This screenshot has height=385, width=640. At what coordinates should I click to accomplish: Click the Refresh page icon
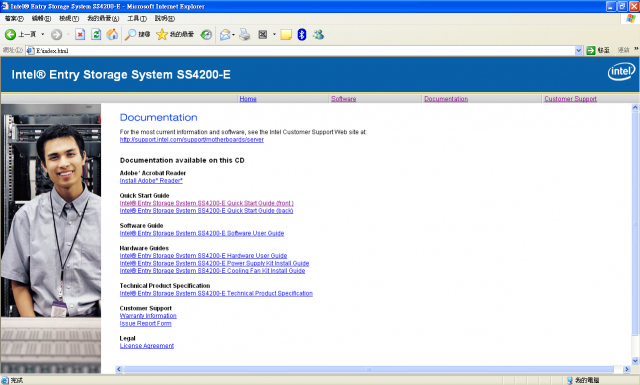pos(96,35)
